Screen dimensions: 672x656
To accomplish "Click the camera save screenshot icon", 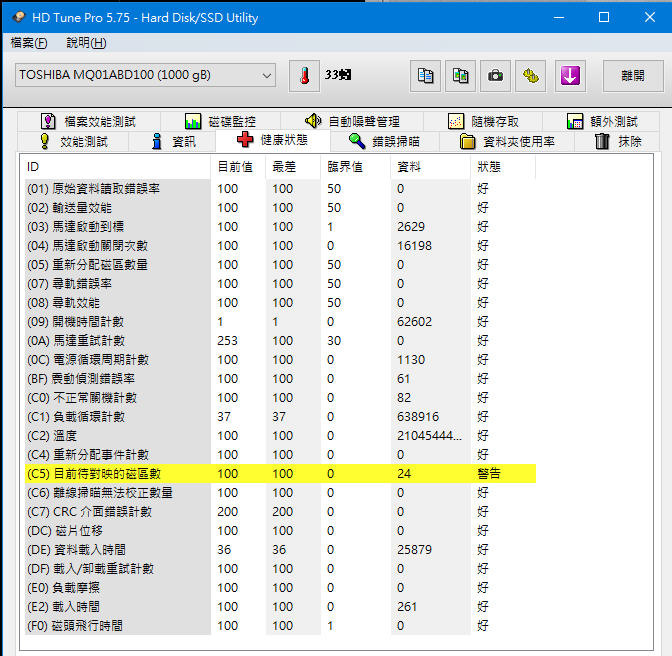I will 495,76.
